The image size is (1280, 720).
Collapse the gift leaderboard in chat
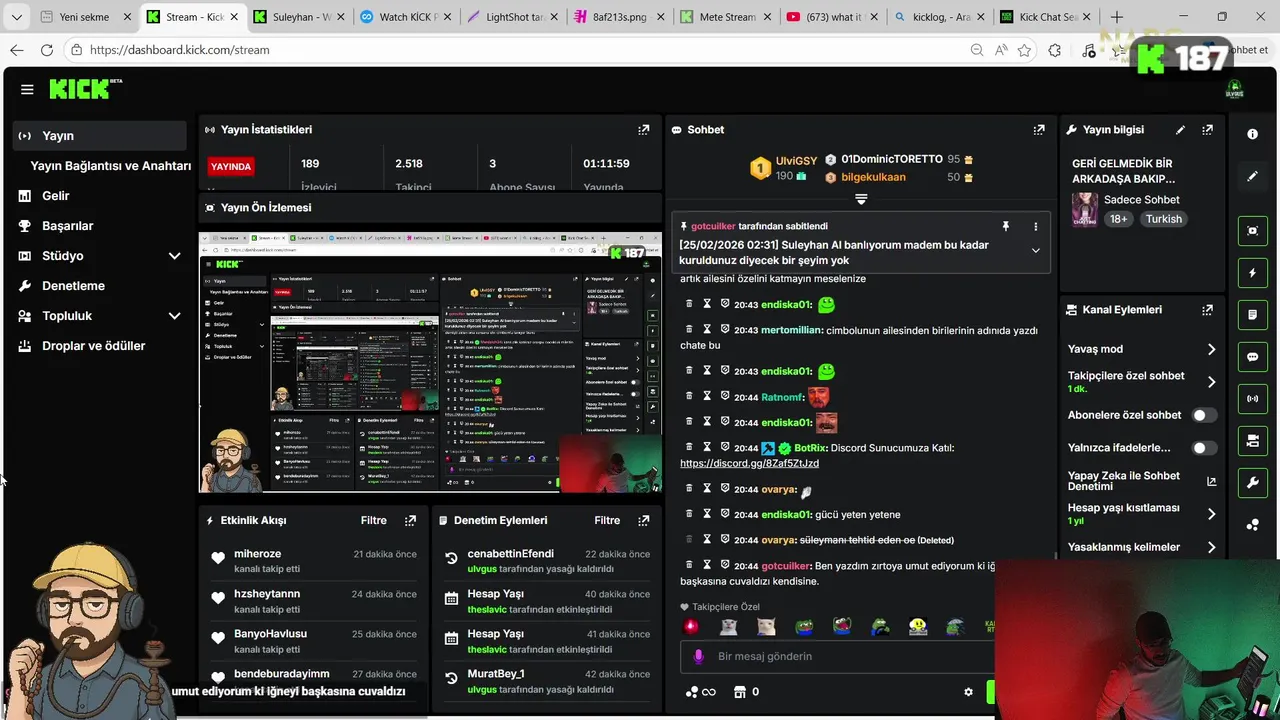(861, 199)
